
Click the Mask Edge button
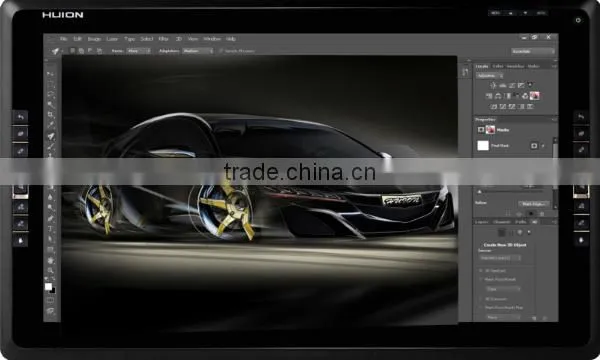pos(533,204)
